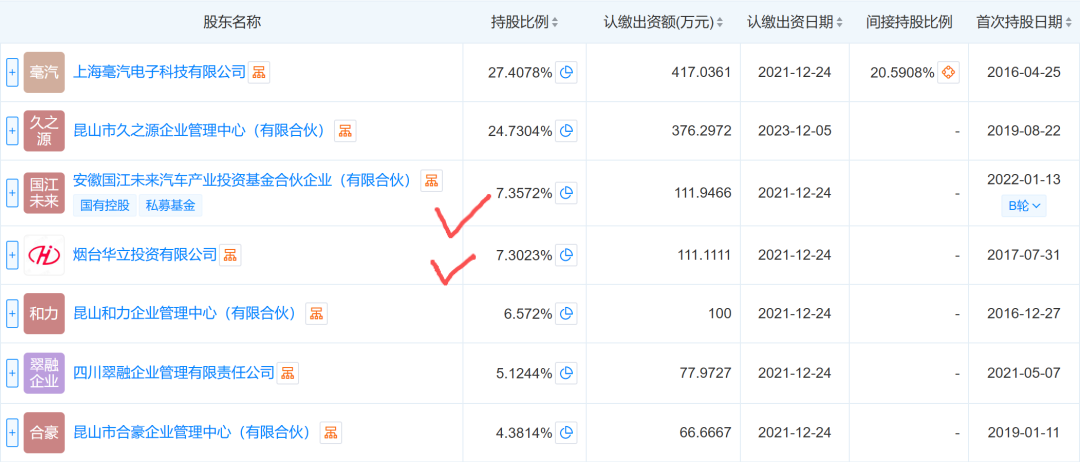Select the 2017-07-31 first holding date
The width and height of the screenshot is (1080, 462).
pyautogui.click(x=1024, y=255)
